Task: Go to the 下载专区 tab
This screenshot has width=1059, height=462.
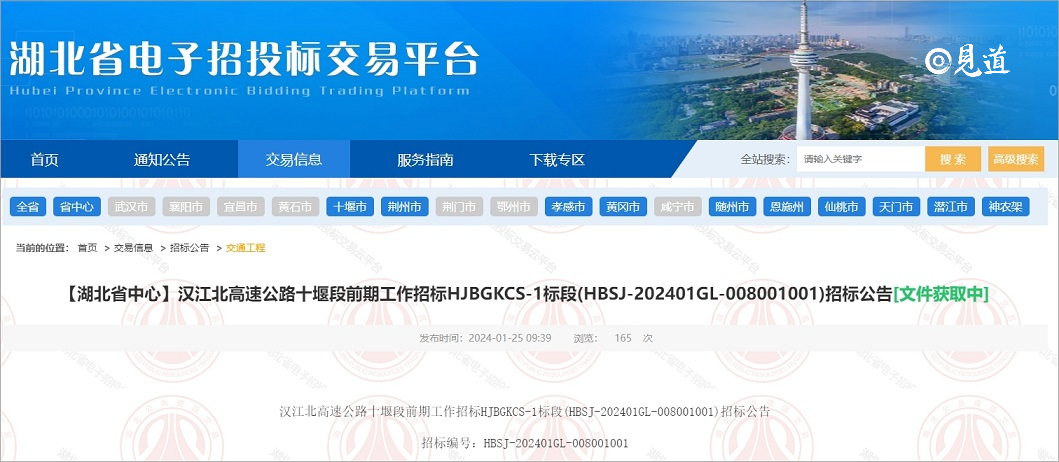Action: tap(557, 160)
